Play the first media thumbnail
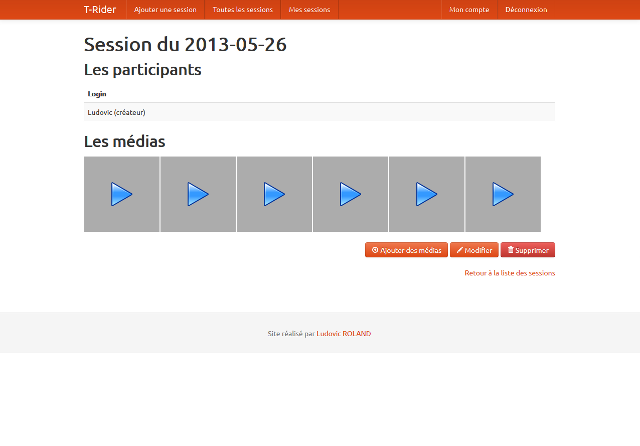This screenshot has height=446, width=640. (121, 194)
